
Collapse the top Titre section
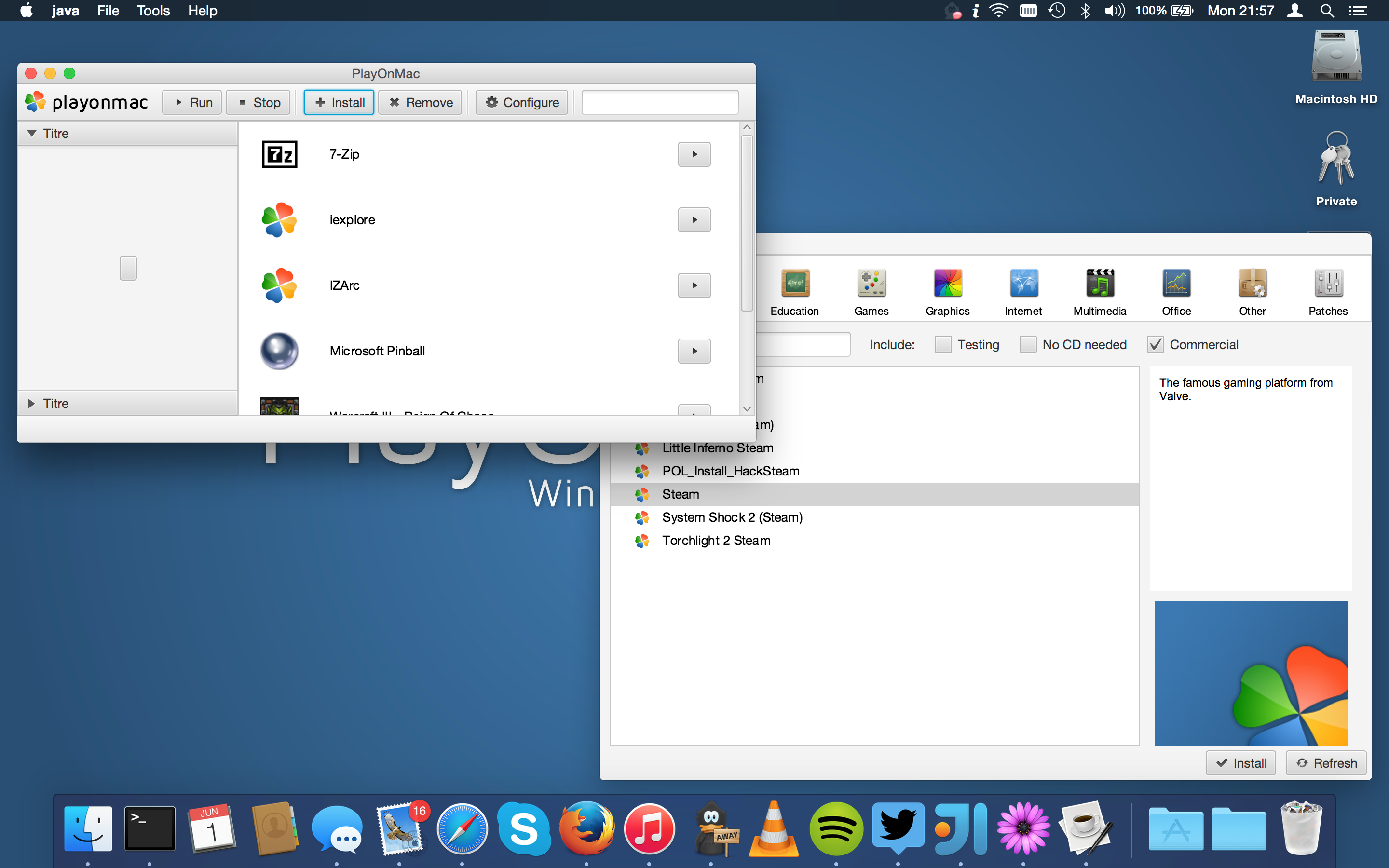(31, 133)
